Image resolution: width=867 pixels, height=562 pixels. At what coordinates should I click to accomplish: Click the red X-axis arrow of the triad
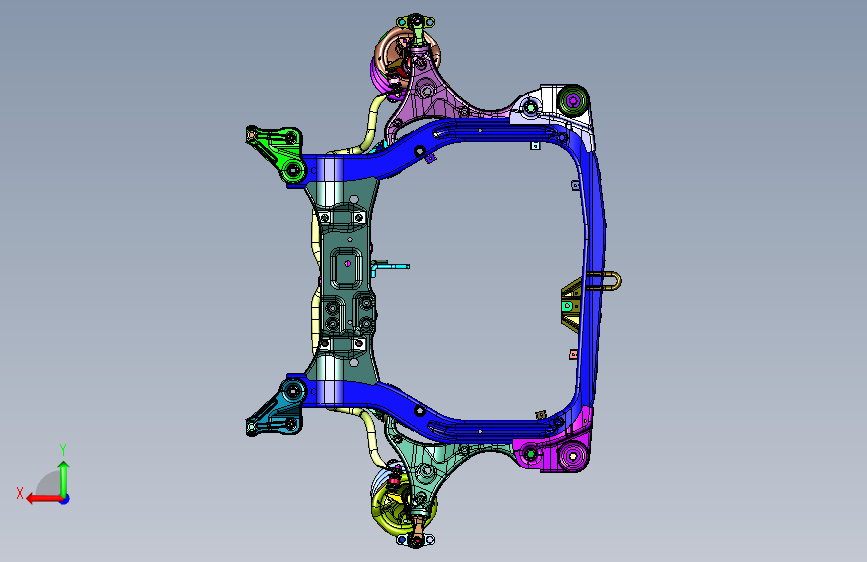(43, 499)
